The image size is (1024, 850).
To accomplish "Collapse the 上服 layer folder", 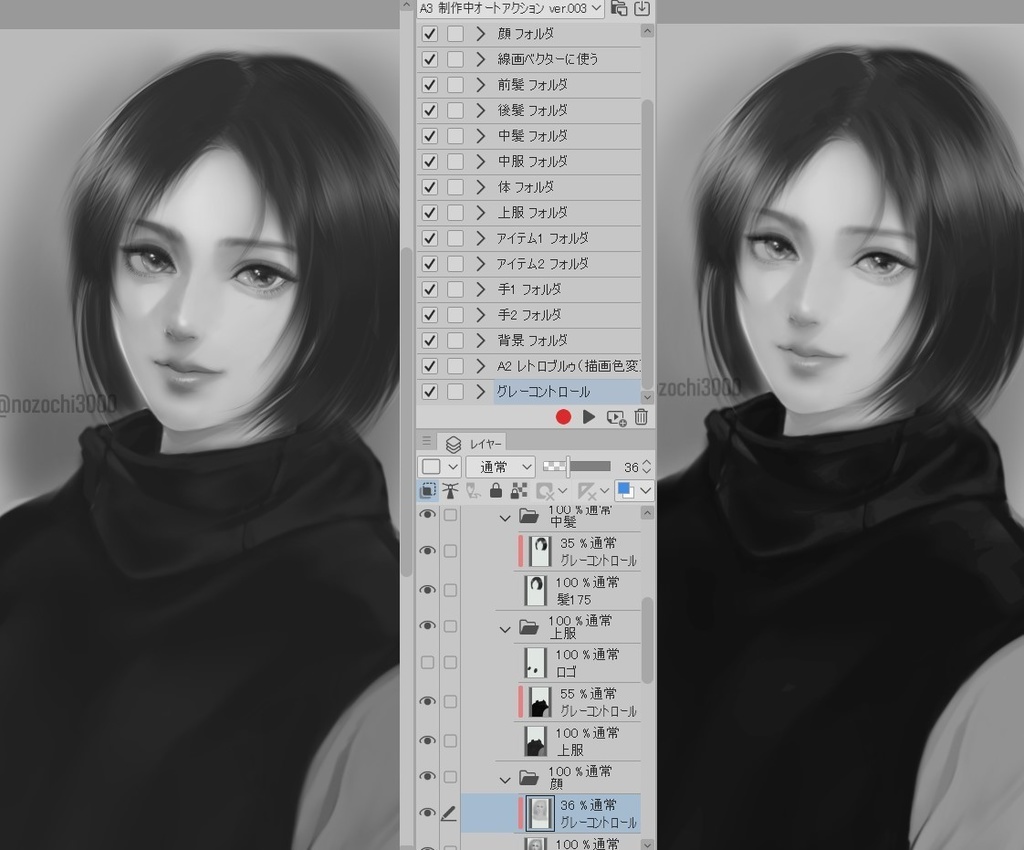I will [x=504, y=629].
